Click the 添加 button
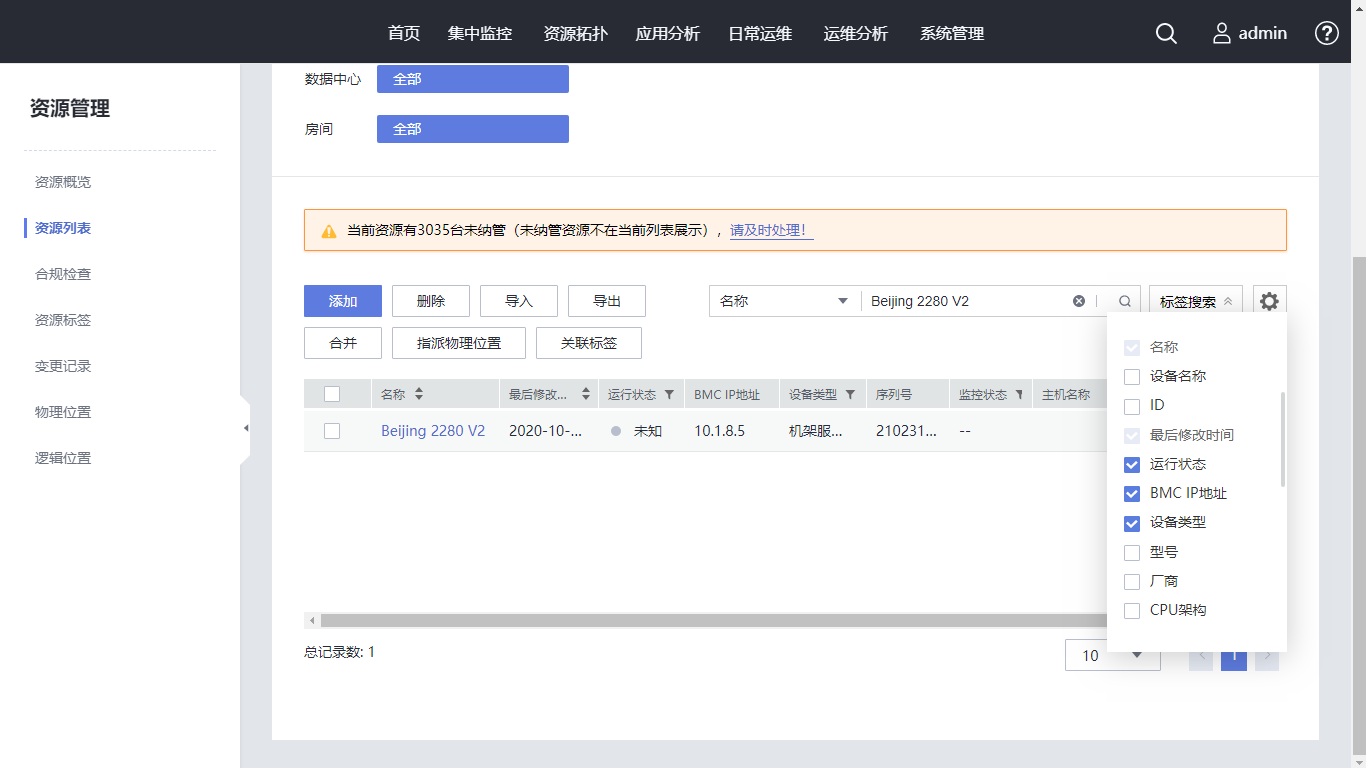 343,301
